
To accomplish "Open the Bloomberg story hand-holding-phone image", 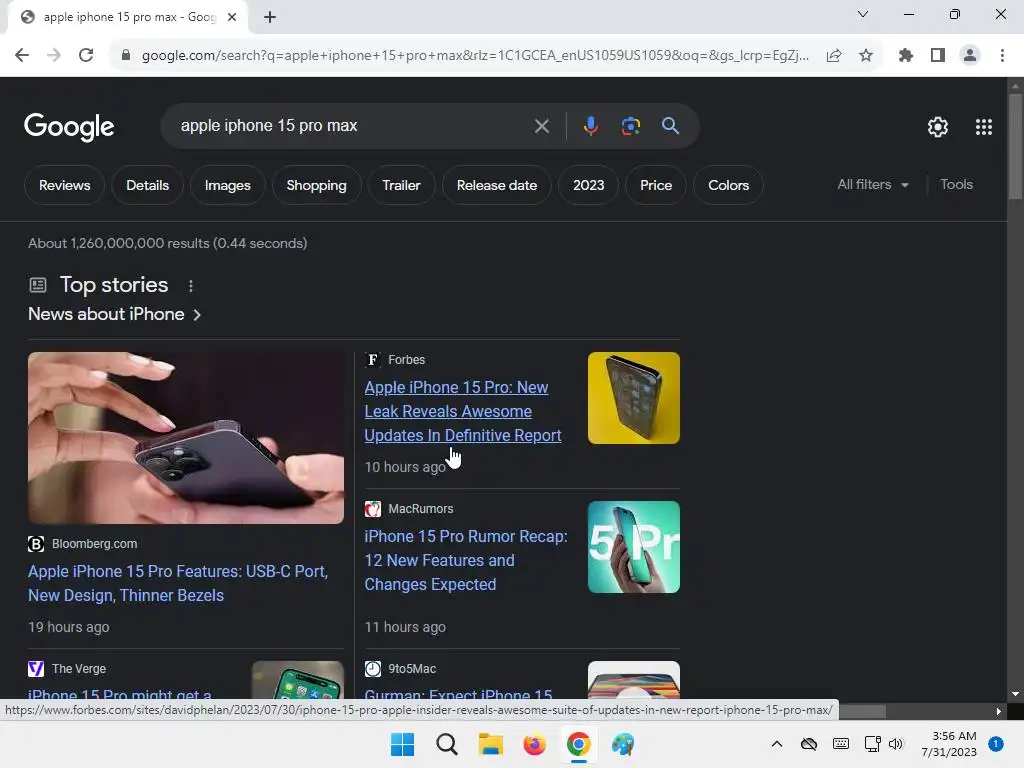I will tap(186, 438).
